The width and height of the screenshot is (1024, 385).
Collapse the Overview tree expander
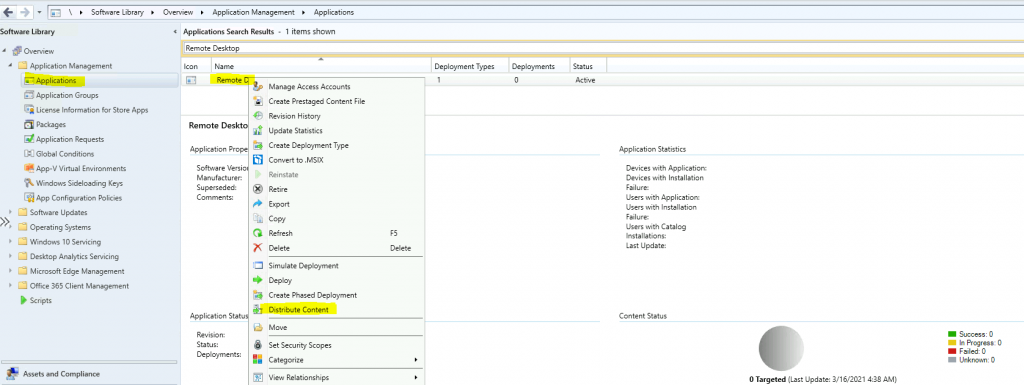click(5, 51)
